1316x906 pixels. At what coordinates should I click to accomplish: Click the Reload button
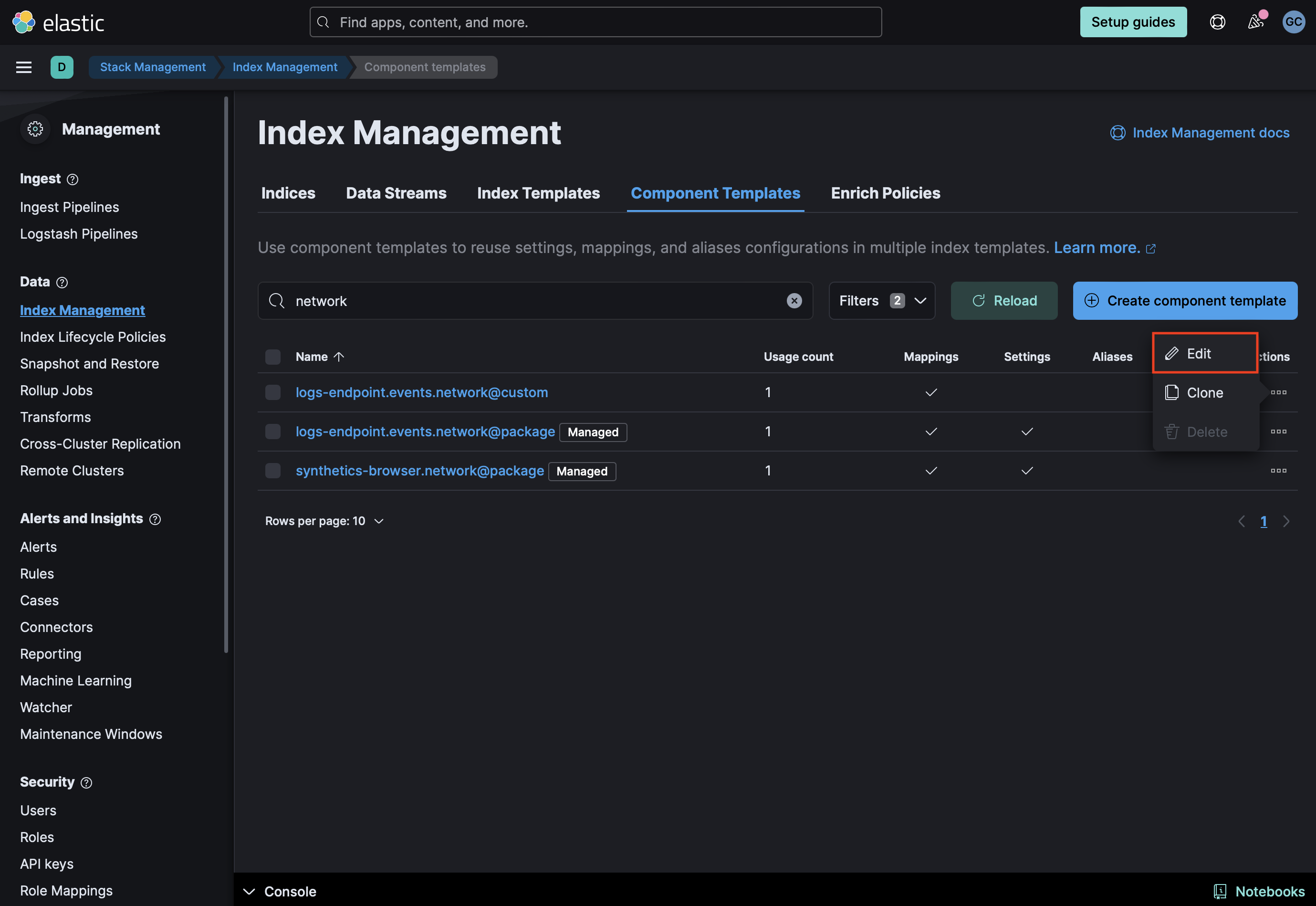click(x=1003, y=301)
